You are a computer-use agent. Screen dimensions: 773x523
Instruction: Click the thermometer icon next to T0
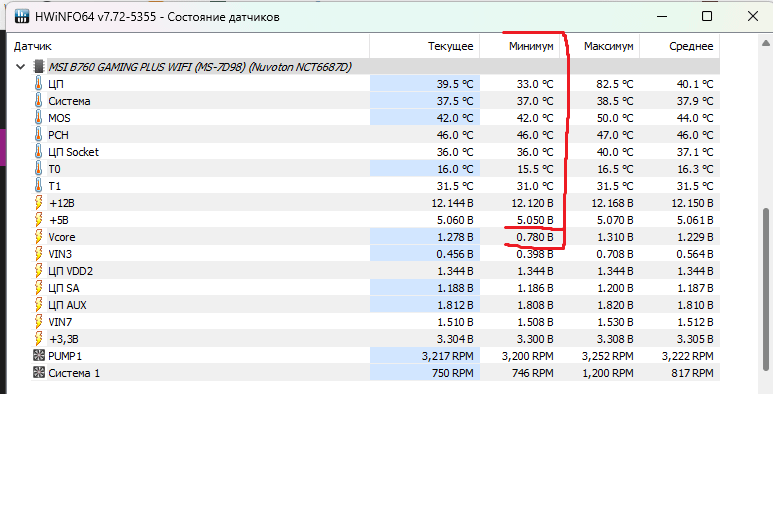coord(38,169)
